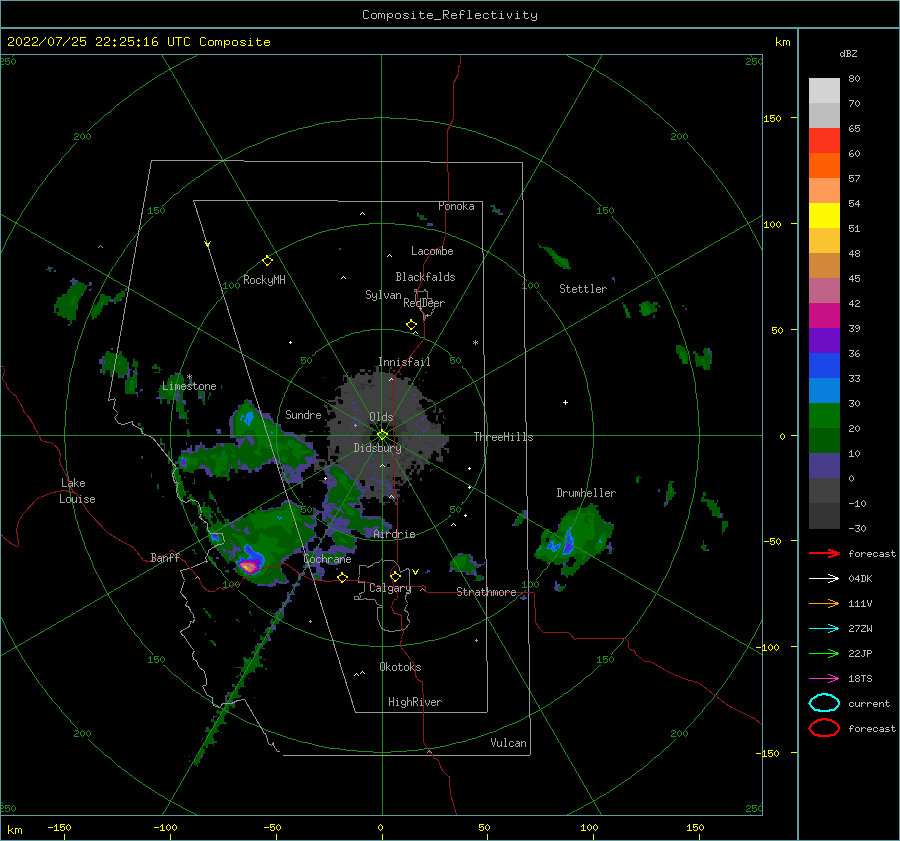
Task: Select the Blackfalds label
Action: tap(425, 277)
